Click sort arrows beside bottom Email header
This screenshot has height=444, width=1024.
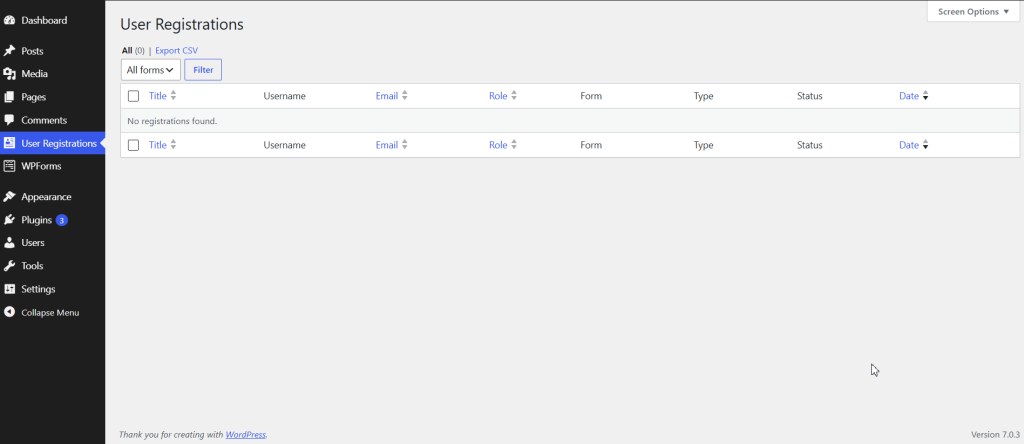click(x=405, y=145)
